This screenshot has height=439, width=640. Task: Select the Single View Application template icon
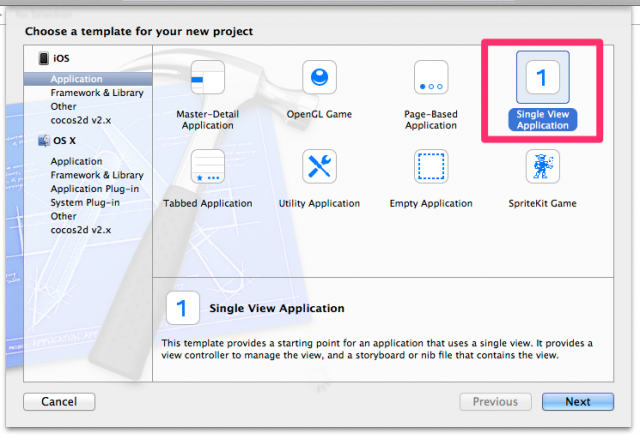pos(542,78)
